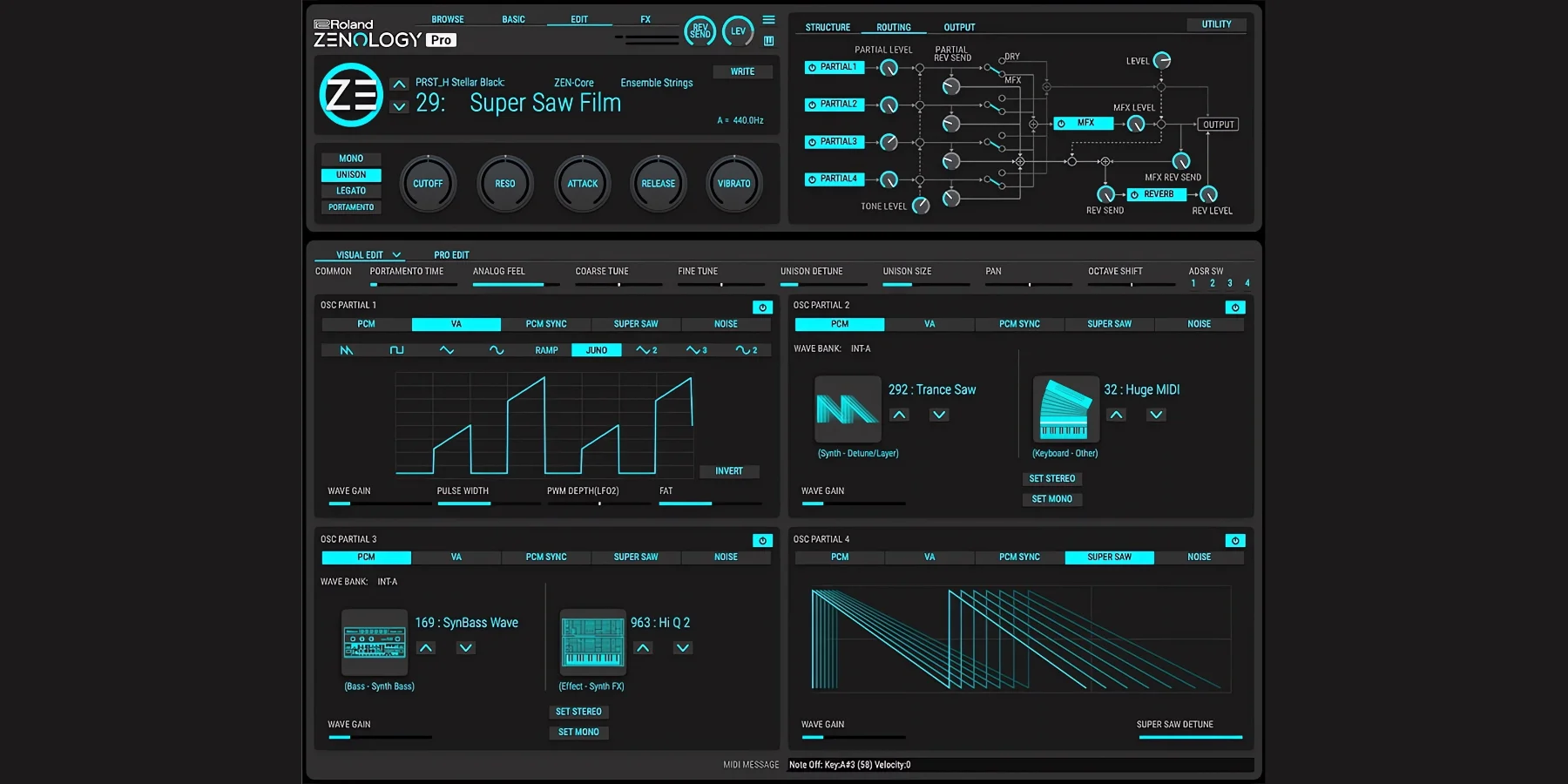Screen dimensions: 1568x784
Task: Click the UTILITY button
Action: click(1217, 24)
